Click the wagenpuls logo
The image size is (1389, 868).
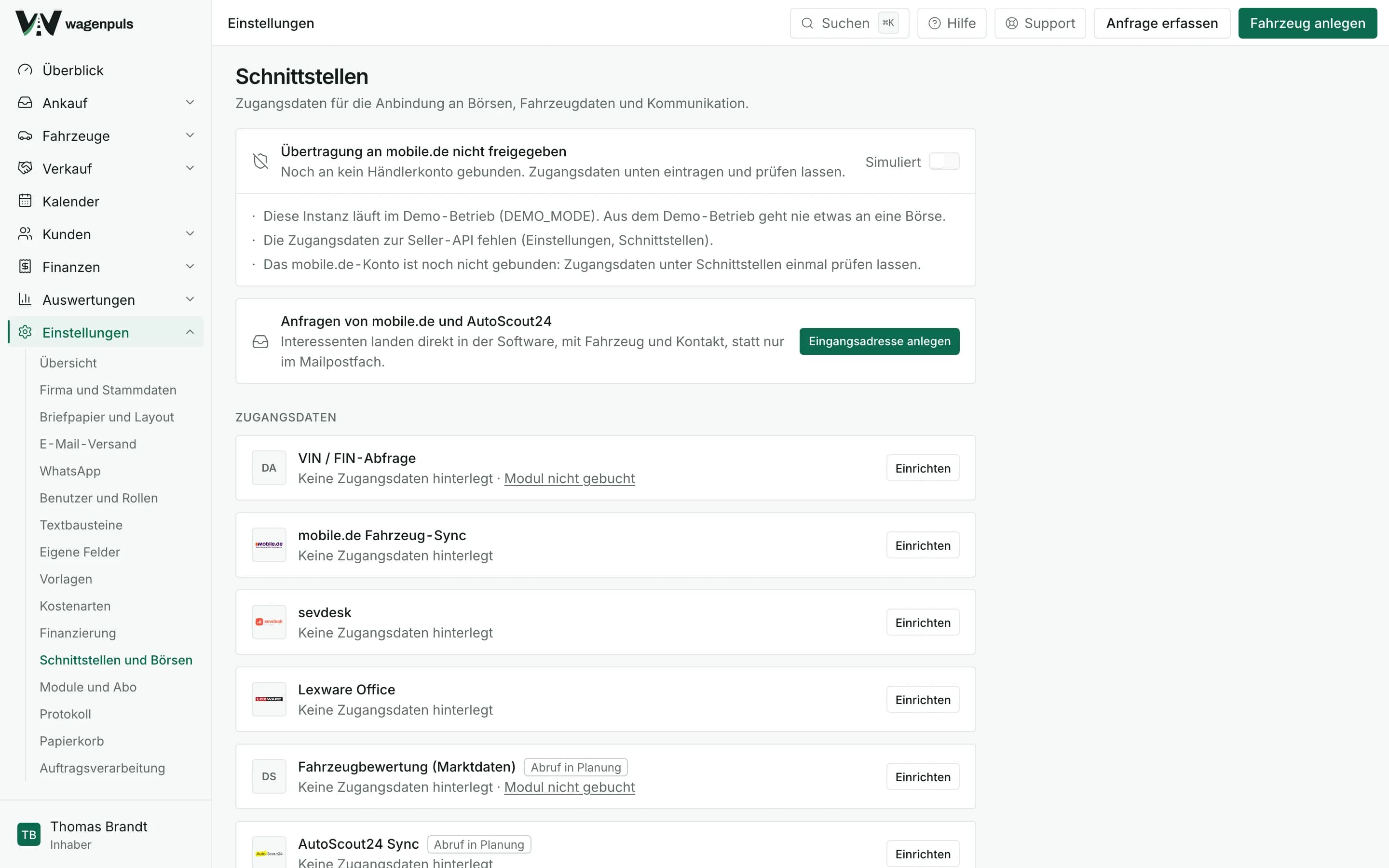[75, 23]
